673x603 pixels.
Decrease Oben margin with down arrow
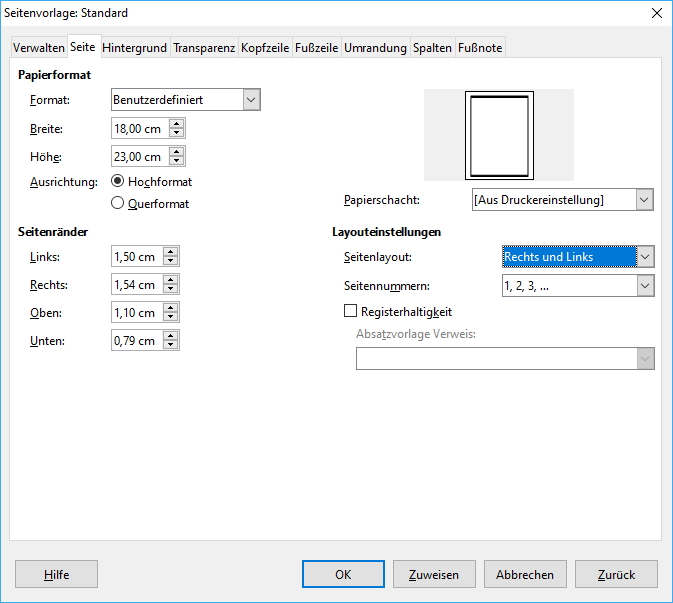171,317
